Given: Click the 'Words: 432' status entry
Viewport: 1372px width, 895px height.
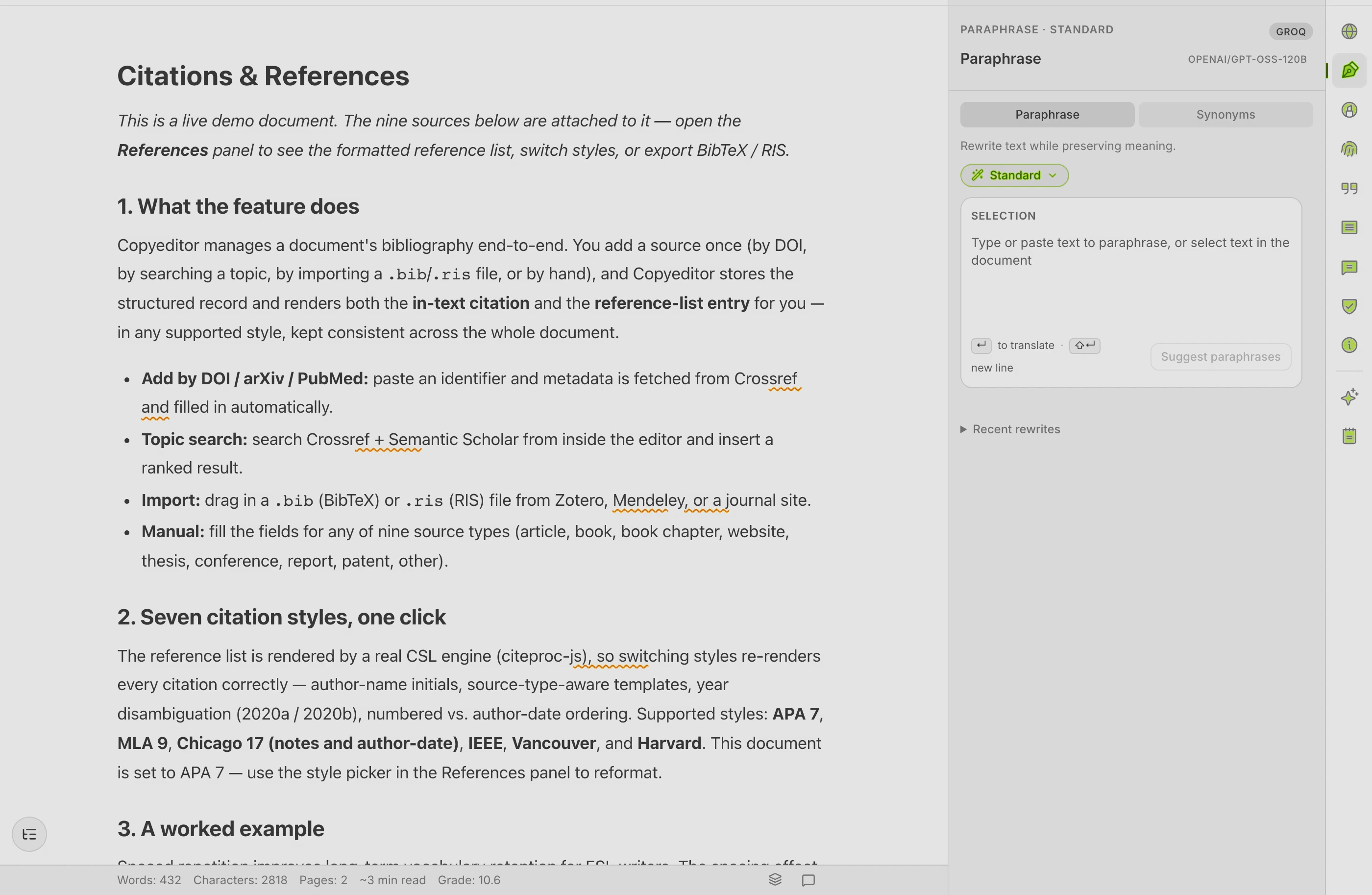Looking at the screenshot, I should (149, 880).
